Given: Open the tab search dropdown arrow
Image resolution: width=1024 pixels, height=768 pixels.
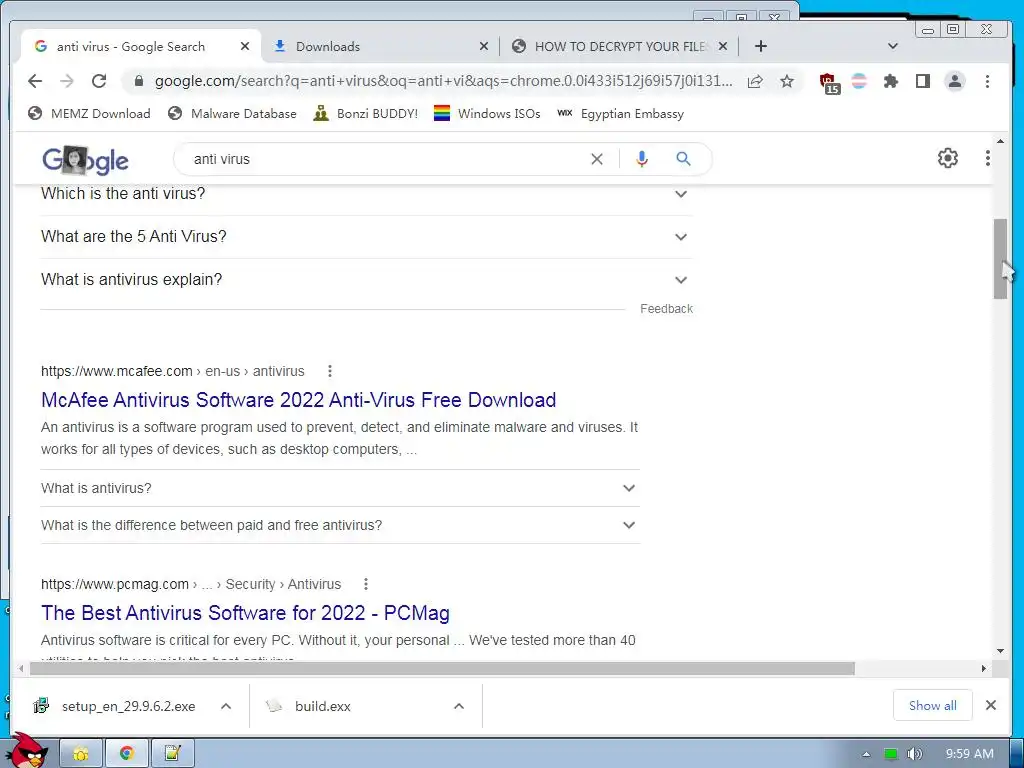Looking at the screenshot, I should tap(893, 46).
